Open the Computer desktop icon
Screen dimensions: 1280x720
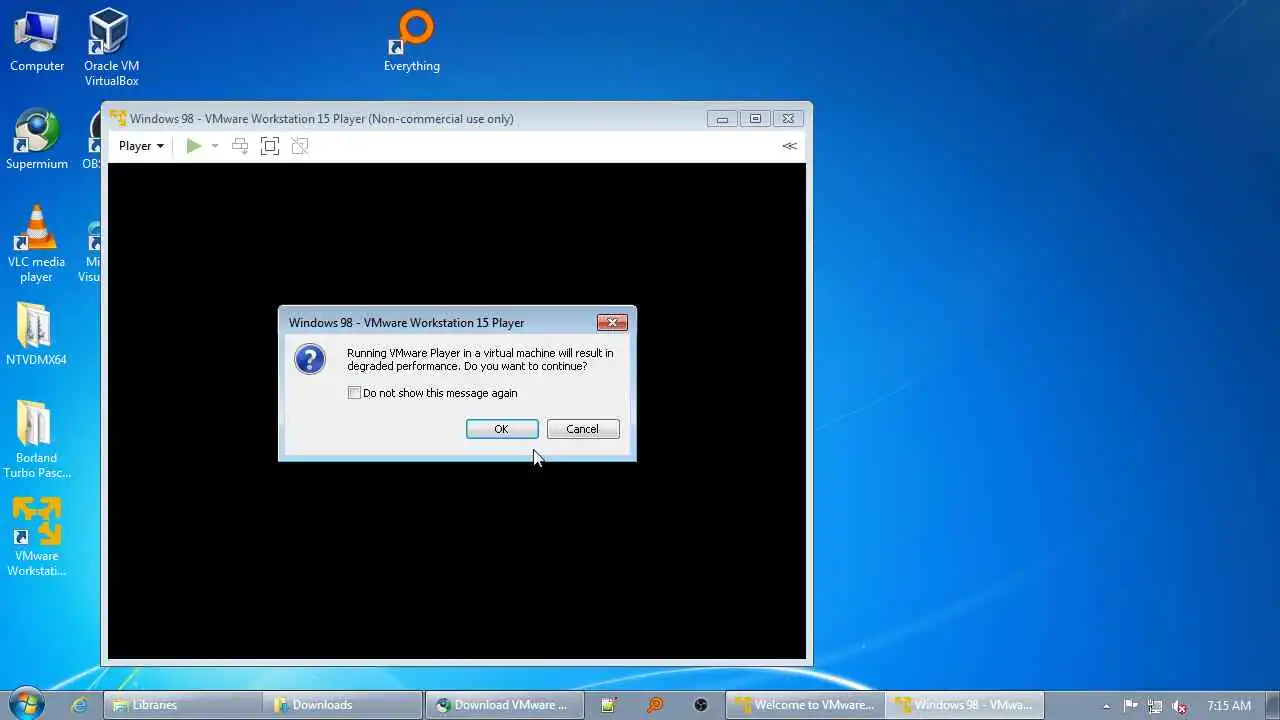coord(37,42)
